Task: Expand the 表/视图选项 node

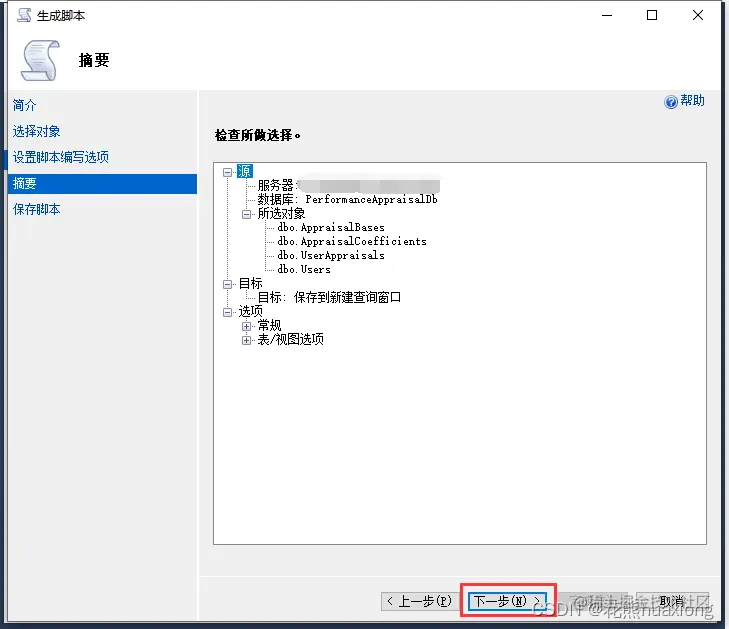Action: pyautogui.click(x=246, y=340)
